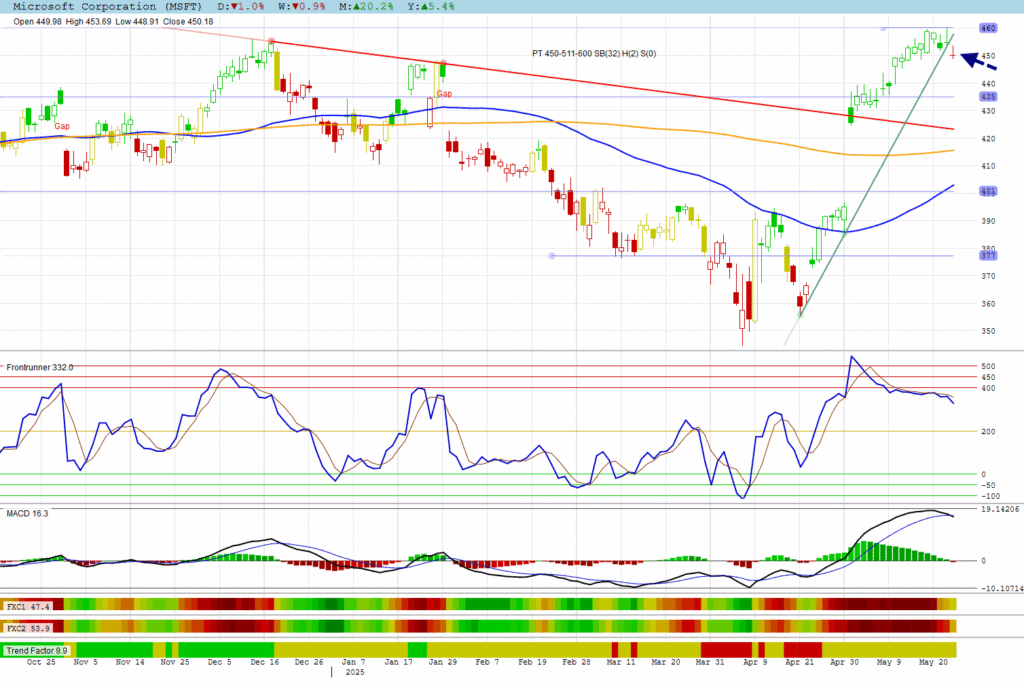Click the red trendline anchor marker at Jan 29 high
The image size is (1024, 689).
[x=443, y=63]
